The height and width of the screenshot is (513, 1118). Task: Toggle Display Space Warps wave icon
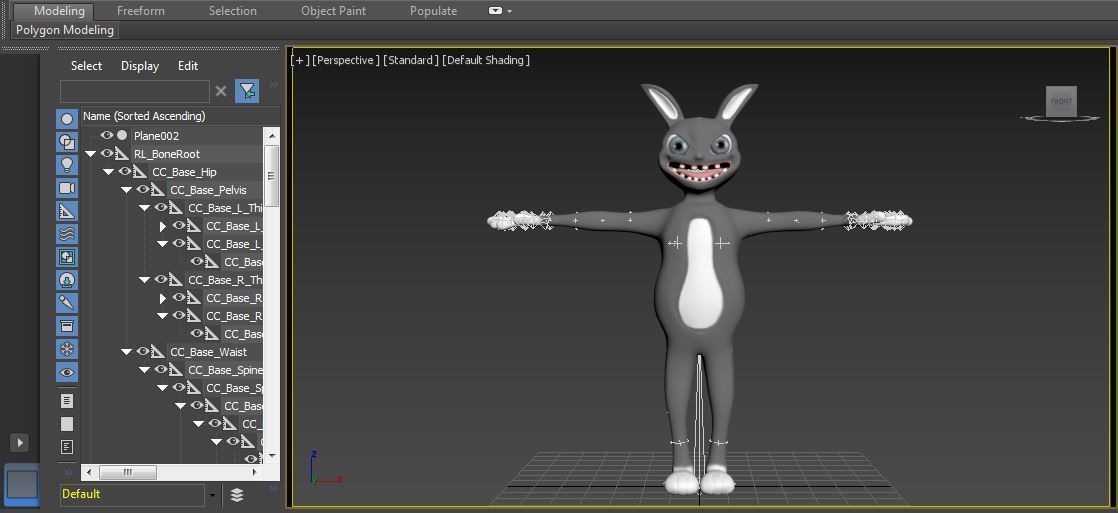pyautogui.click(x=67, y=234)
